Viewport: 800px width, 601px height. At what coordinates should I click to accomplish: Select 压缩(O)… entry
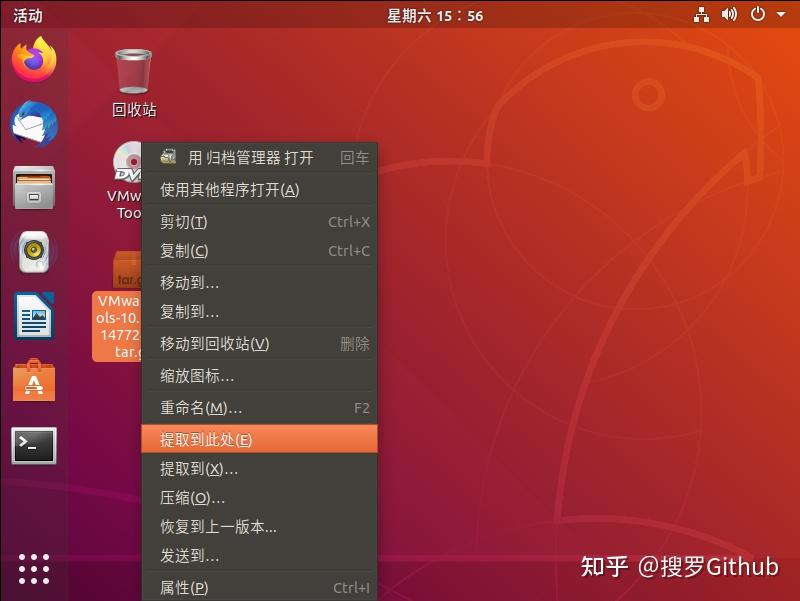click(260, 498)
